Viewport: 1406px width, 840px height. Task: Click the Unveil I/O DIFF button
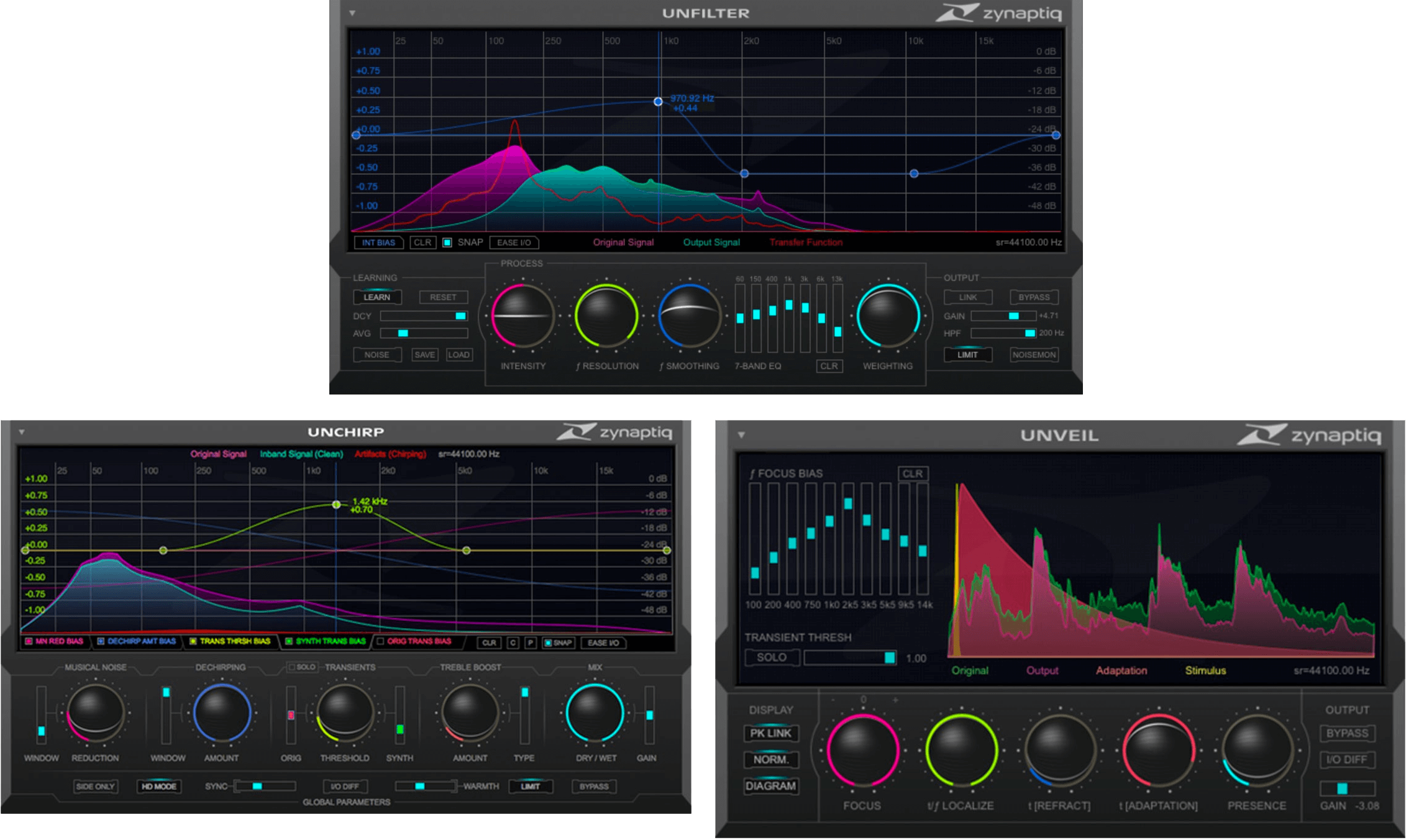coord(1346,760)
